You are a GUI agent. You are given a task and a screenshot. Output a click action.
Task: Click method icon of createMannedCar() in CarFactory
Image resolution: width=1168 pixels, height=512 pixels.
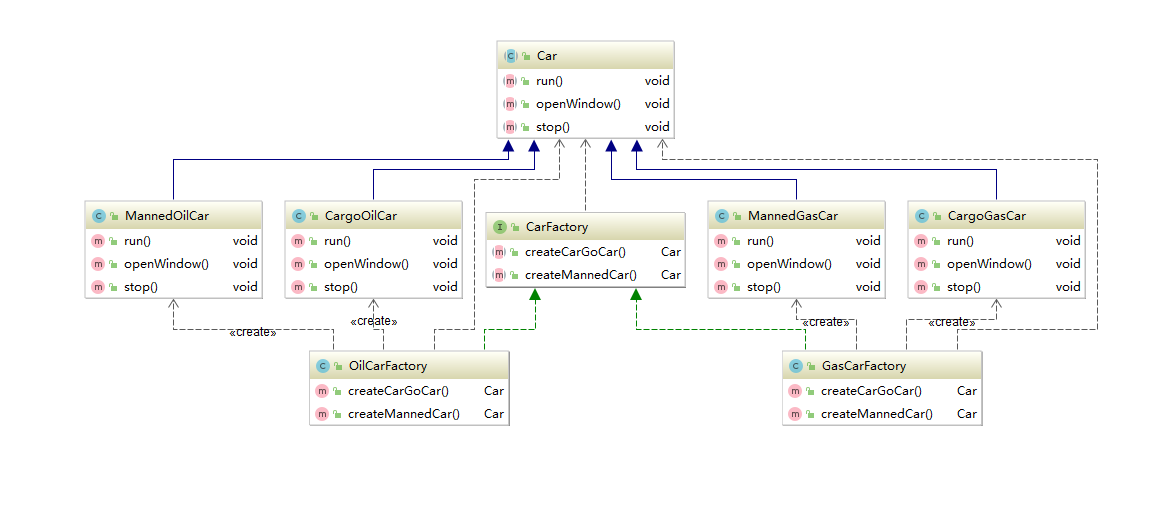(499, 275)
